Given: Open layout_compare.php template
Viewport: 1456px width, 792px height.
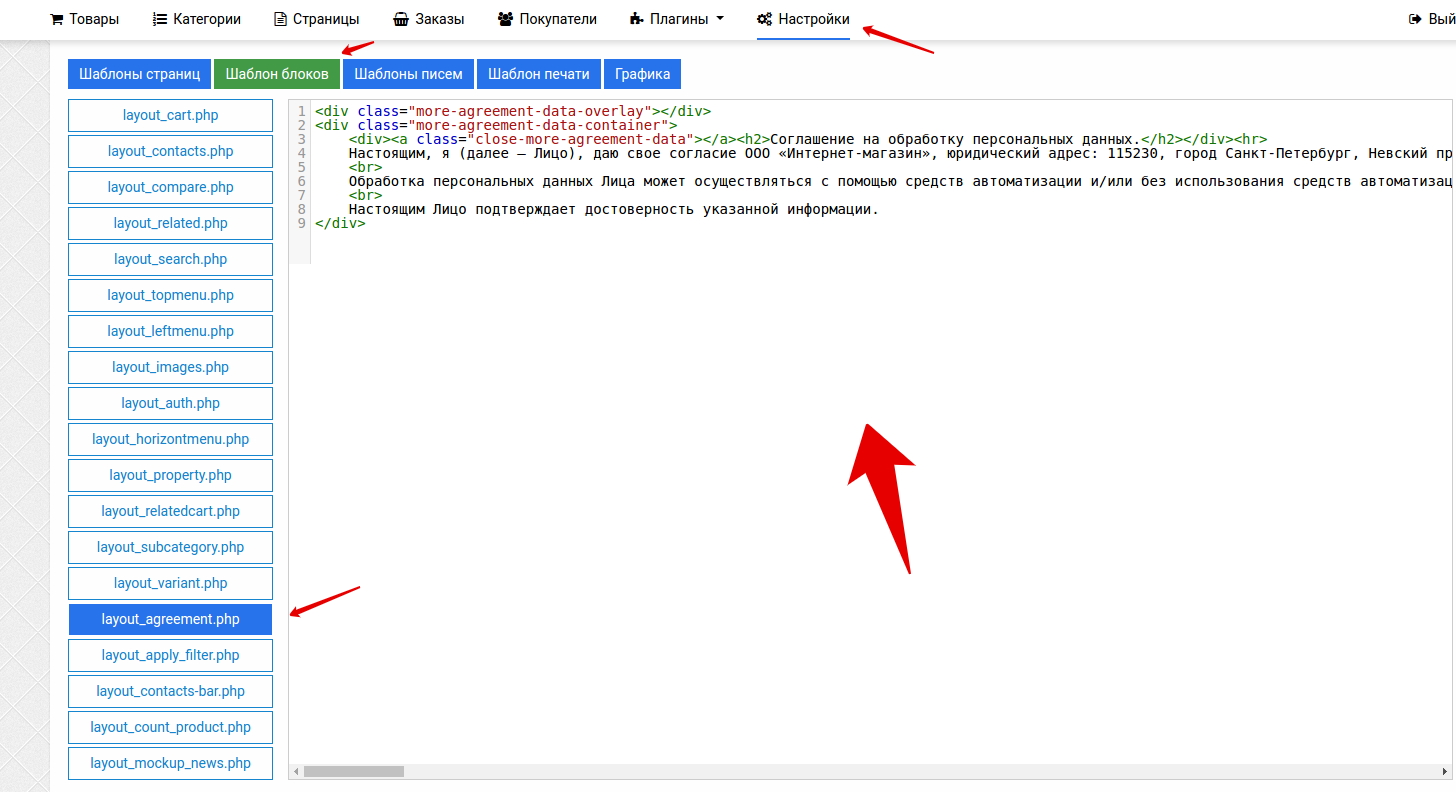Looking at the screenshot, I should pos(170,187).
